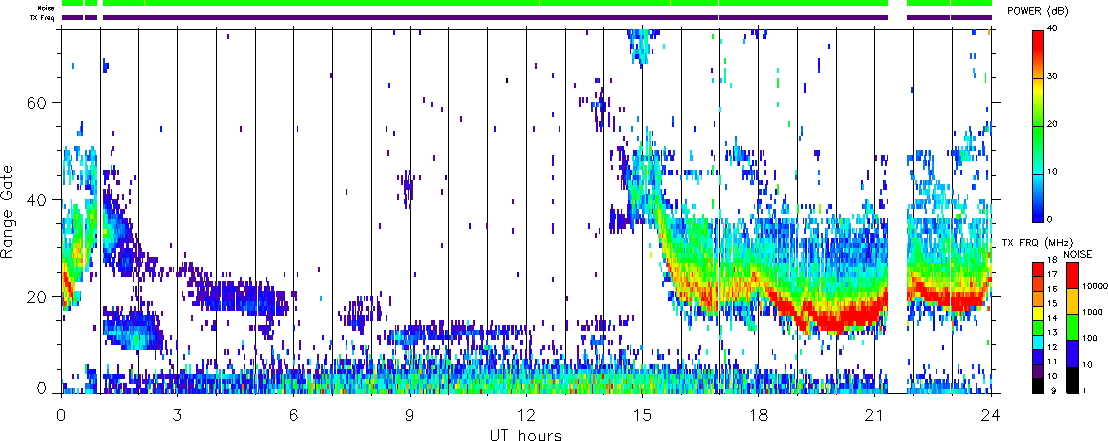The width and height of the screenshot is (1108, 441).
Task: Click the x-axis tick label '3'
Action: point(177,413)
